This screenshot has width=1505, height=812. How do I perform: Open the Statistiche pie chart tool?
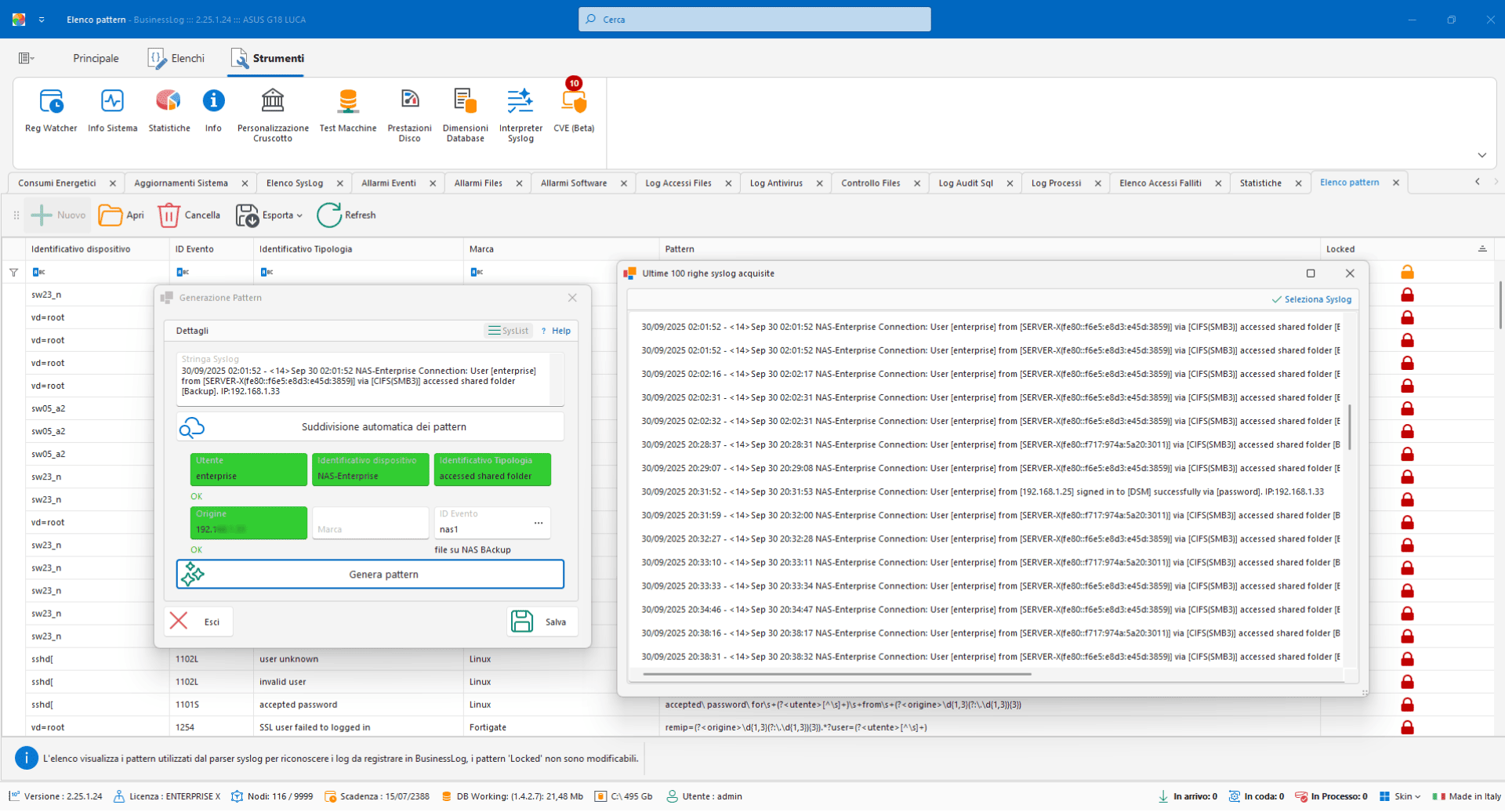coord(169,111)
